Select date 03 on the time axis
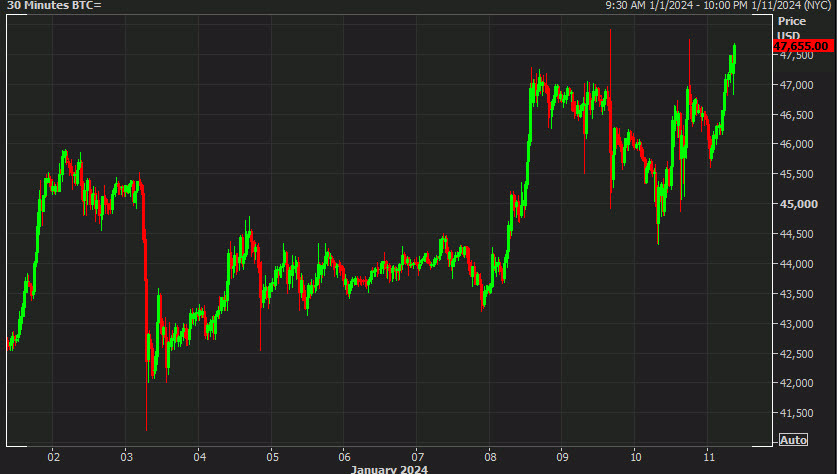Viewport: 837px width, 474px height. tap(126, 455)
